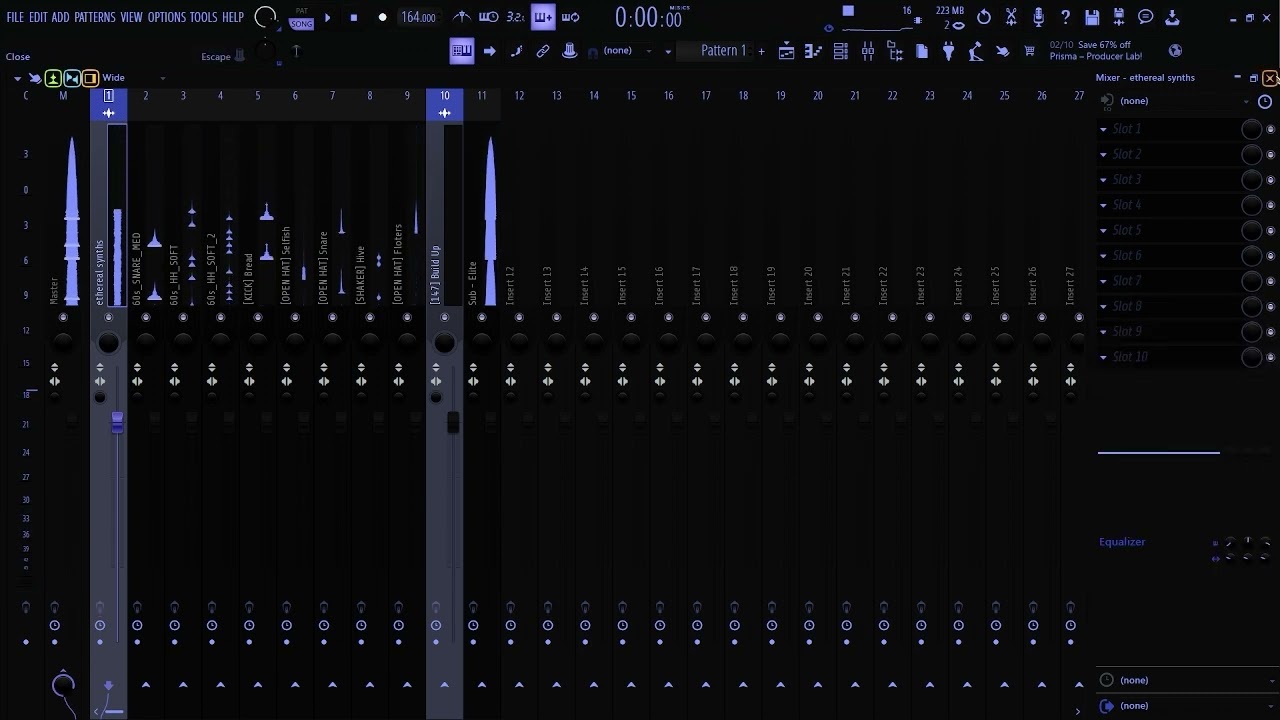Screen dimensions: 1280x720
Task: Toggle loop recording icon
Action: 571,17
